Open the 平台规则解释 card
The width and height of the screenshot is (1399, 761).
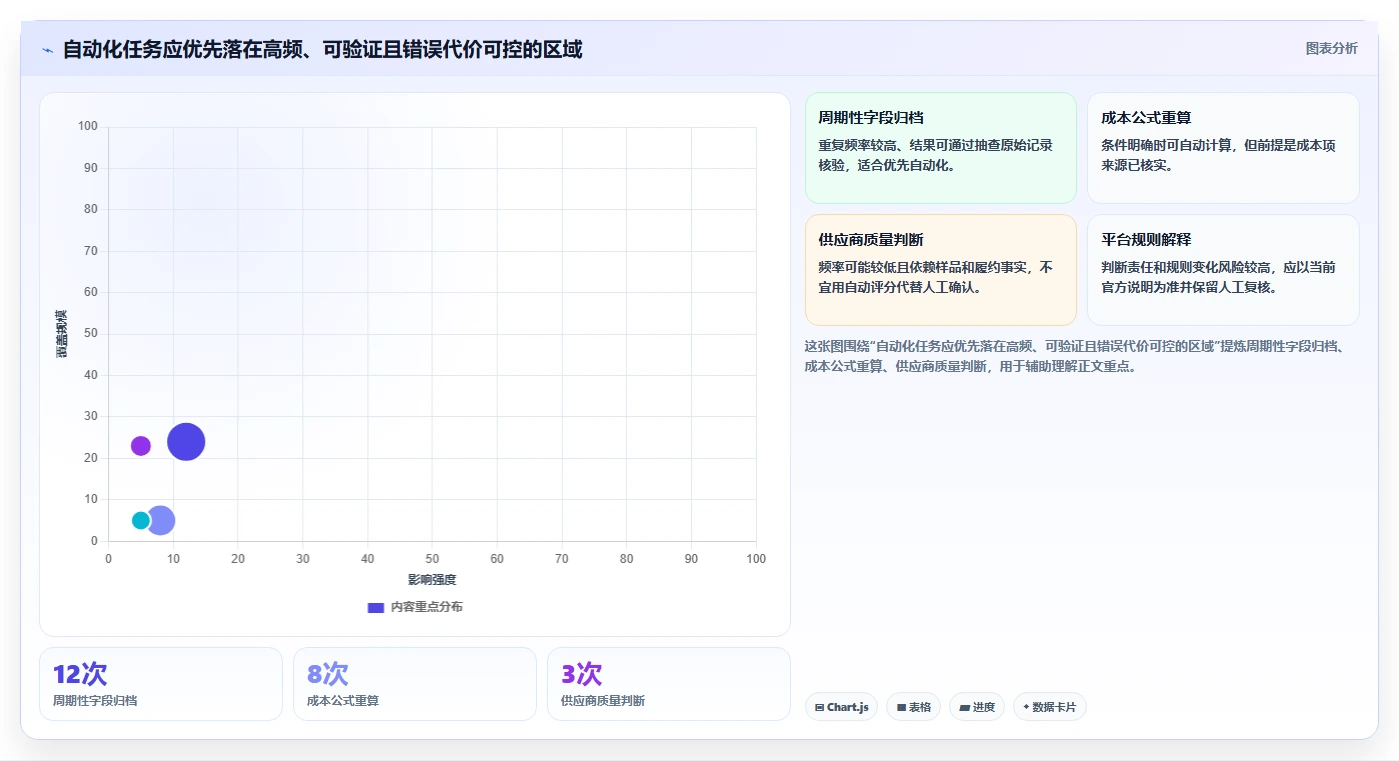1223,270
